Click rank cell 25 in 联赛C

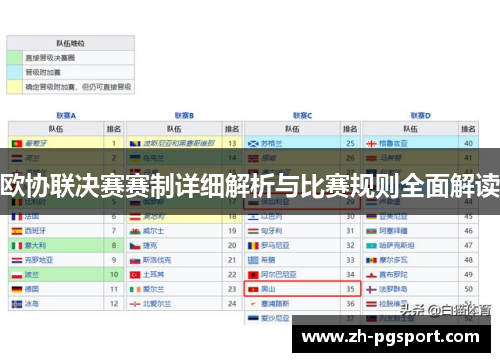pyautogui.click(x=350, y=144)
